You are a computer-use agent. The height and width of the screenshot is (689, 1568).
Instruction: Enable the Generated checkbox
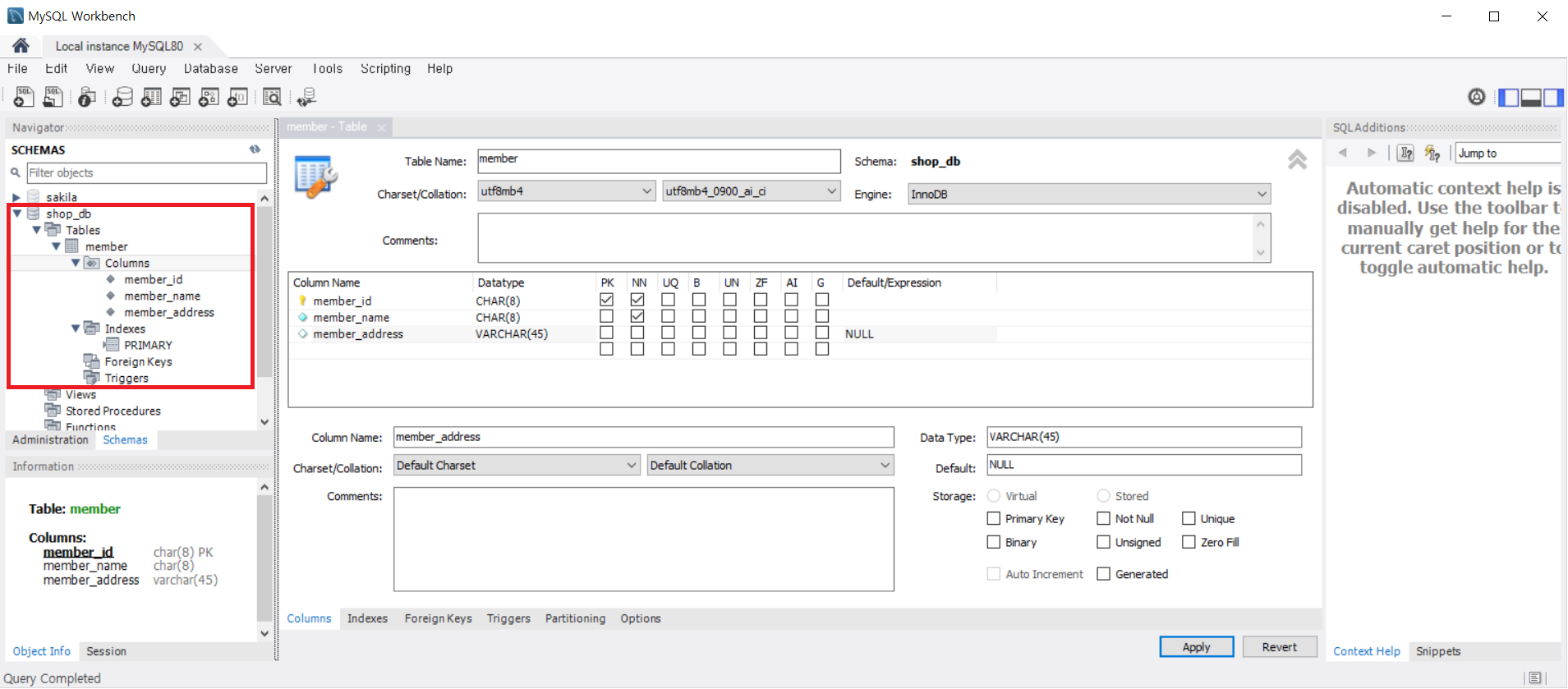(1104, 573)
